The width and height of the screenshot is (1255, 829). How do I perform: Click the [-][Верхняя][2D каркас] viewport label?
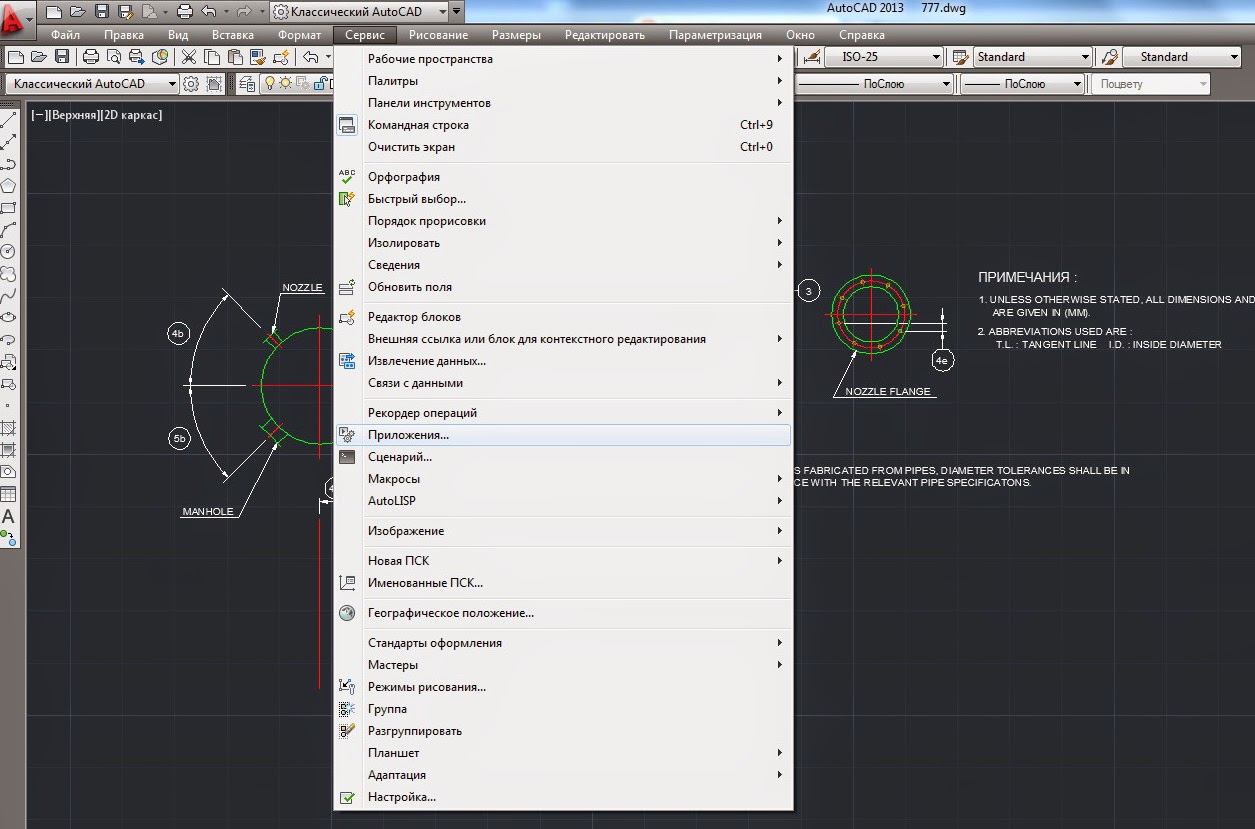97,115
